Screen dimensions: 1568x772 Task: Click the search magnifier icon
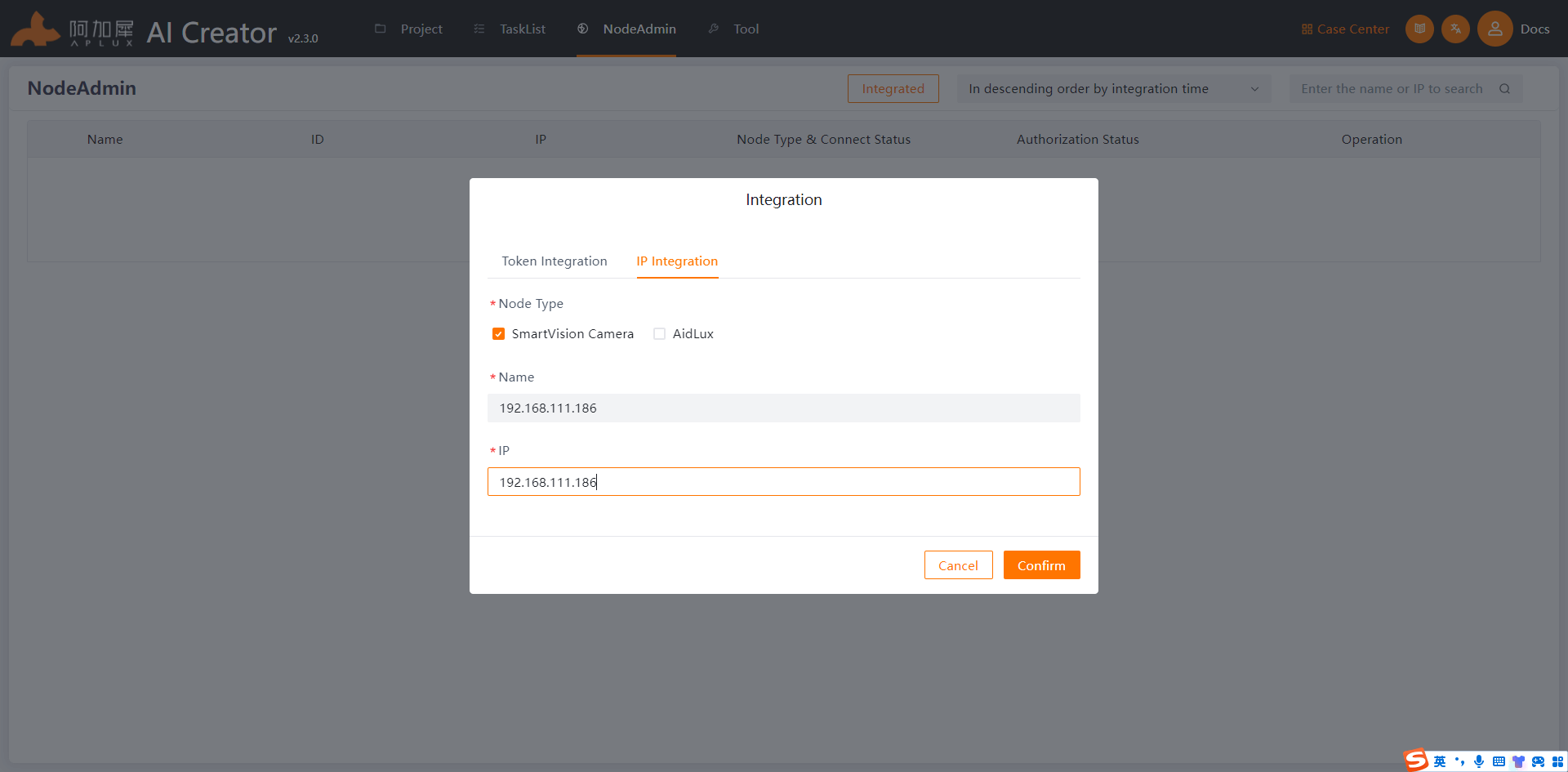[1504, 88]
